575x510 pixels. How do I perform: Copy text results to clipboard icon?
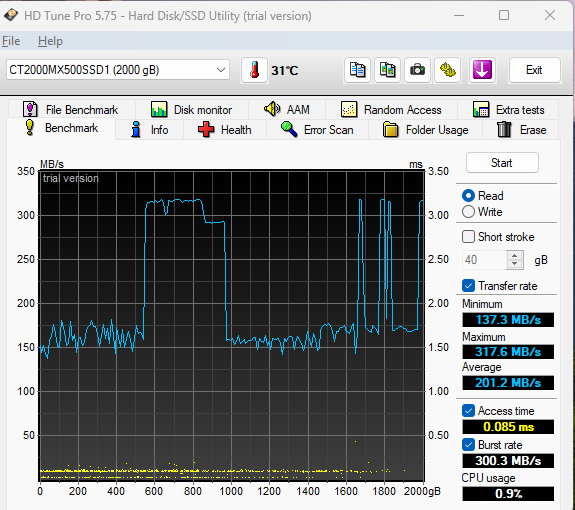pos(357,70)
